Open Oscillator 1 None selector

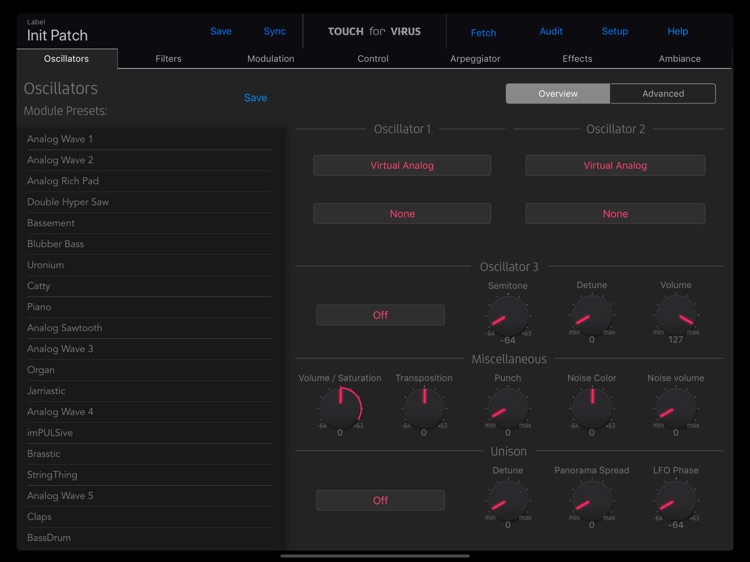point(402,214)
